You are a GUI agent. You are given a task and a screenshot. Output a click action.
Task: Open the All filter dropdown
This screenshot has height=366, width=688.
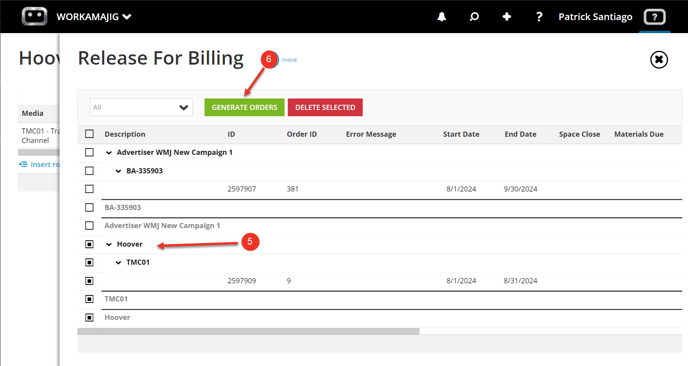pos(141,107)
